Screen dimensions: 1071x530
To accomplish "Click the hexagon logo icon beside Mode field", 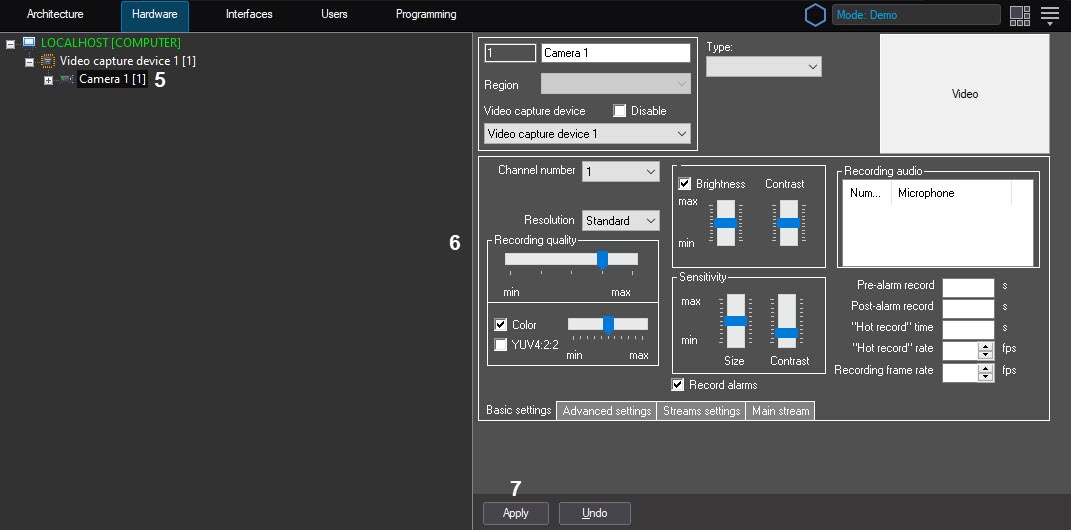I will click(x=815, y=15).
